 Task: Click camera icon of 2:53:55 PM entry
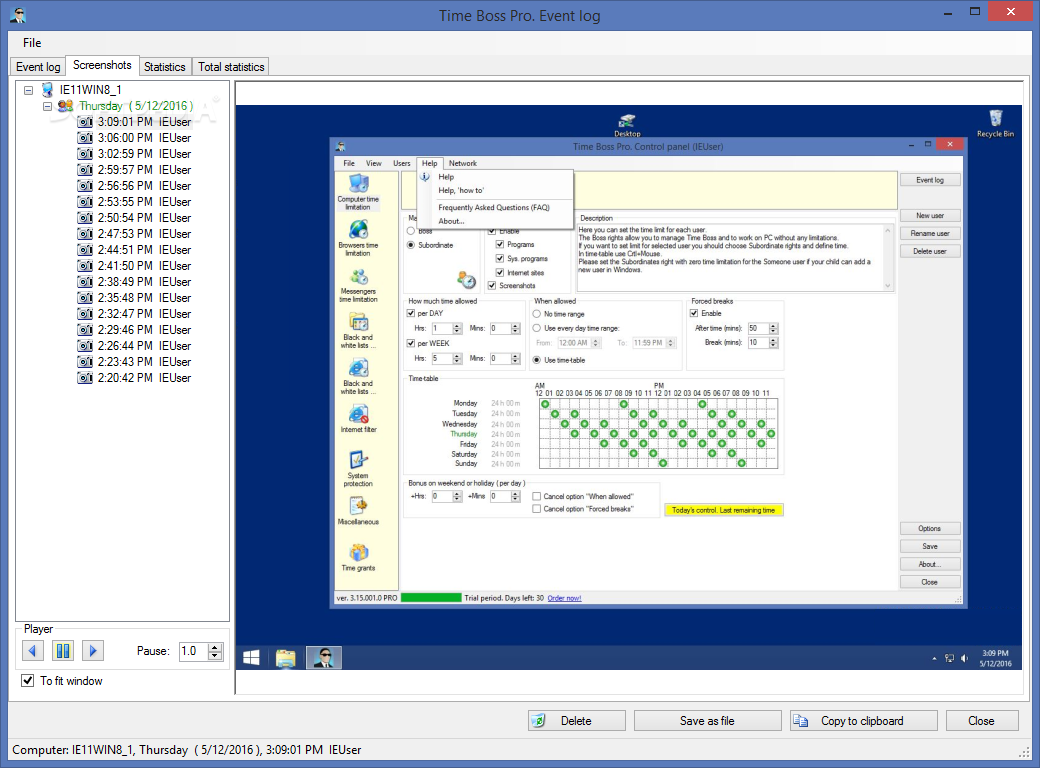85,202
